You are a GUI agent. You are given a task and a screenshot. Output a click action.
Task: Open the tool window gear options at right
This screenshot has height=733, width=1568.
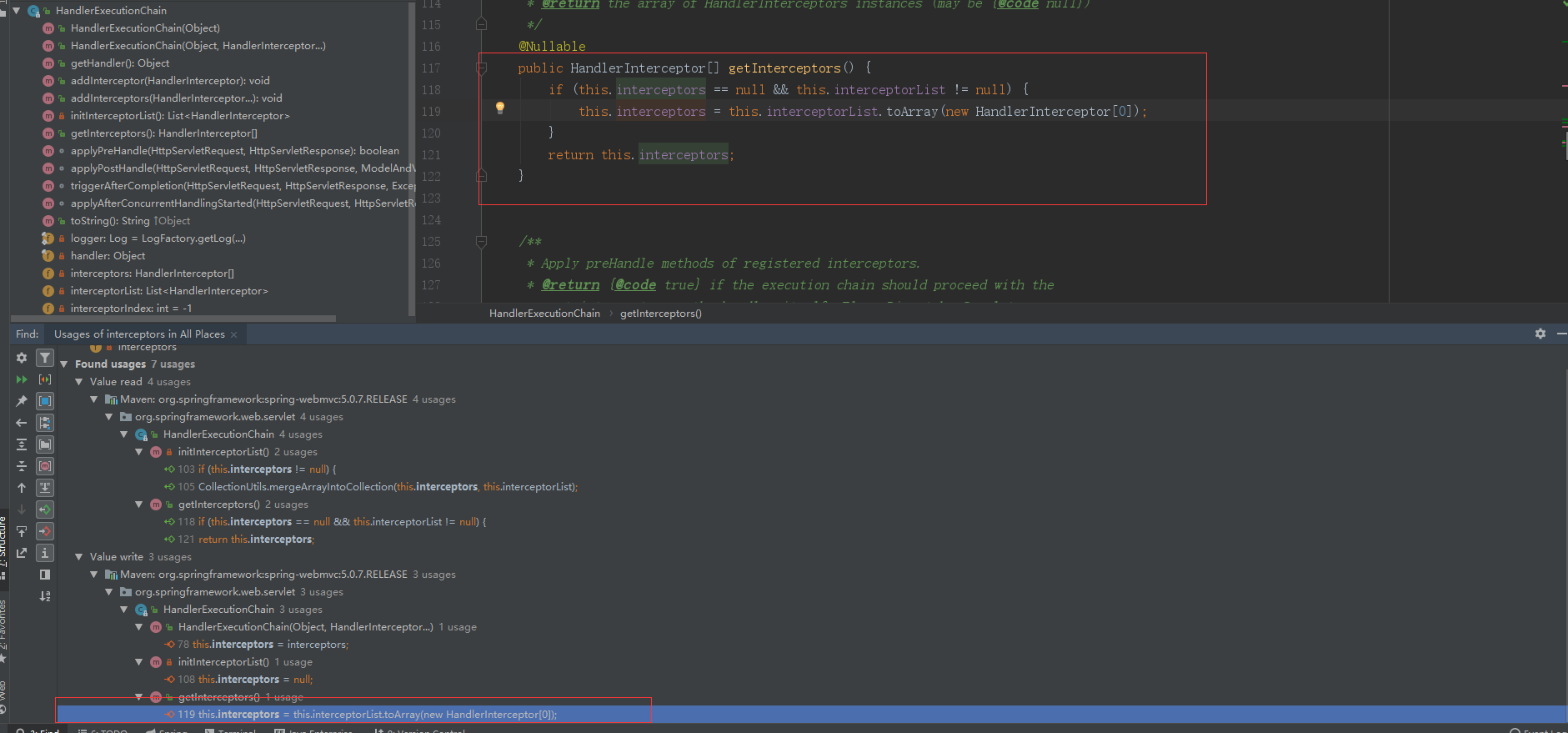click(1540, 334)
